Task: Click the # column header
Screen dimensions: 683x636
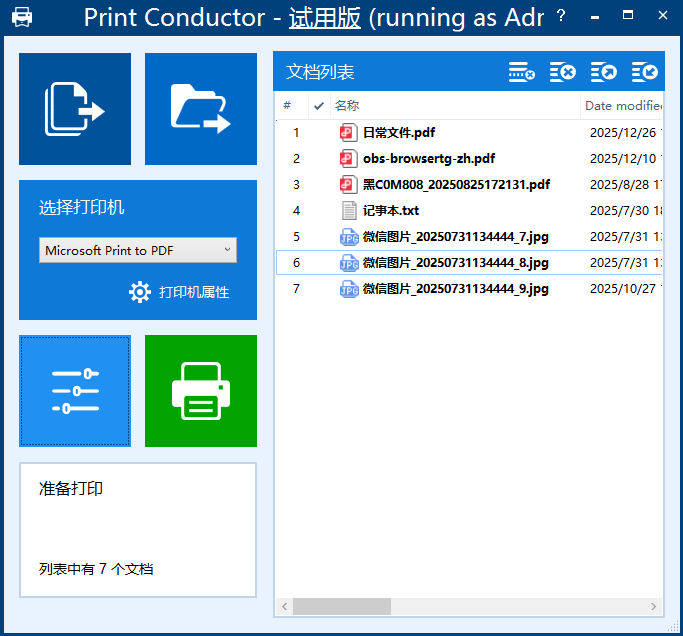Action: coord(288,106)
